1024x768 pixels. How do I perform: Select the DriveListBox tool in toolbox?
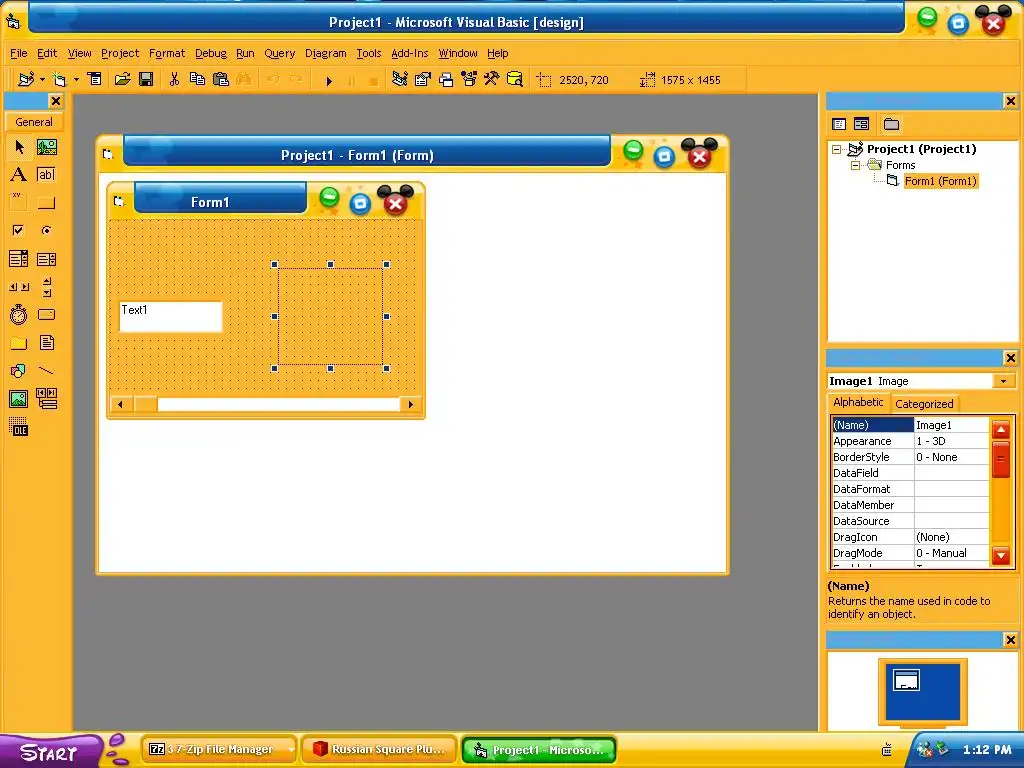[x=46, y=315]
